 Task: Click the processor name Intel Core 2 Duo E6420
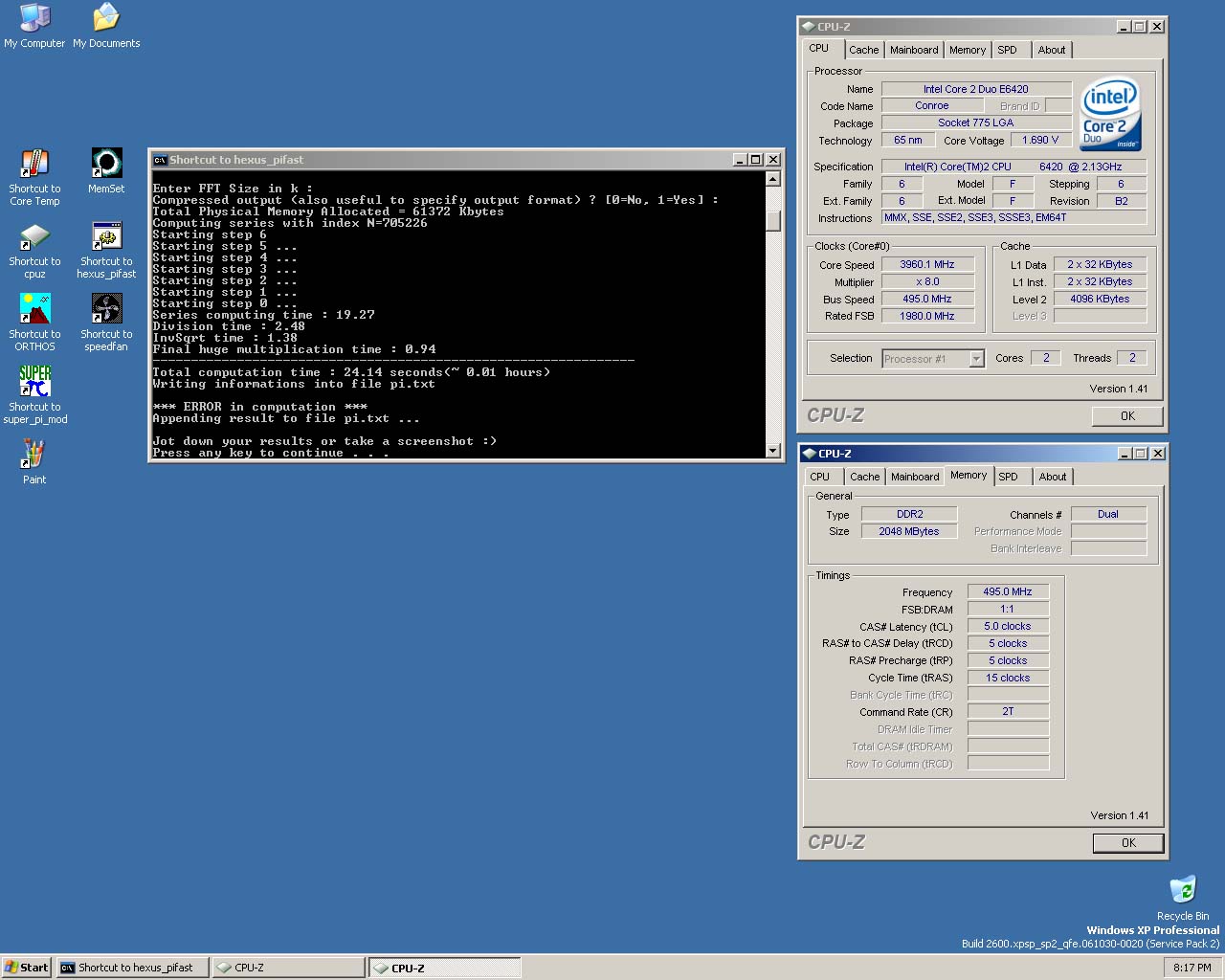975,89
